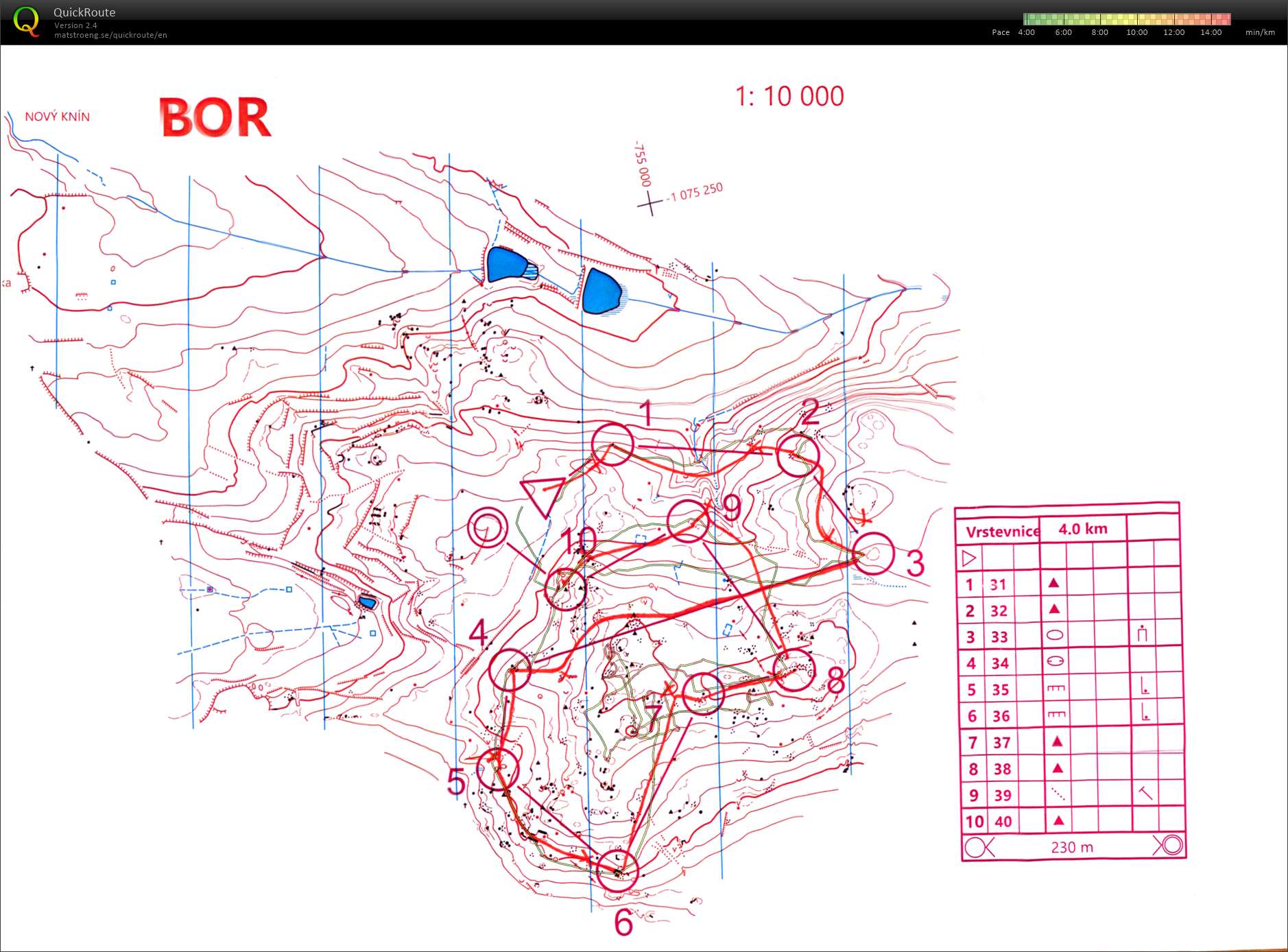The width and height of the screenshot is (1288, 952).
Task: Click control code 40 in the table
Action: [x=1003, y=821]
